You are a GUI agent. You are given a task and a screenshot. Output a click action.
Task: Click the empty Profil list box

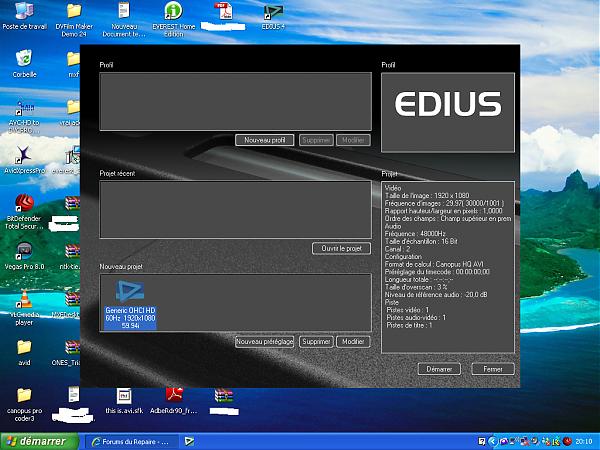235,102
